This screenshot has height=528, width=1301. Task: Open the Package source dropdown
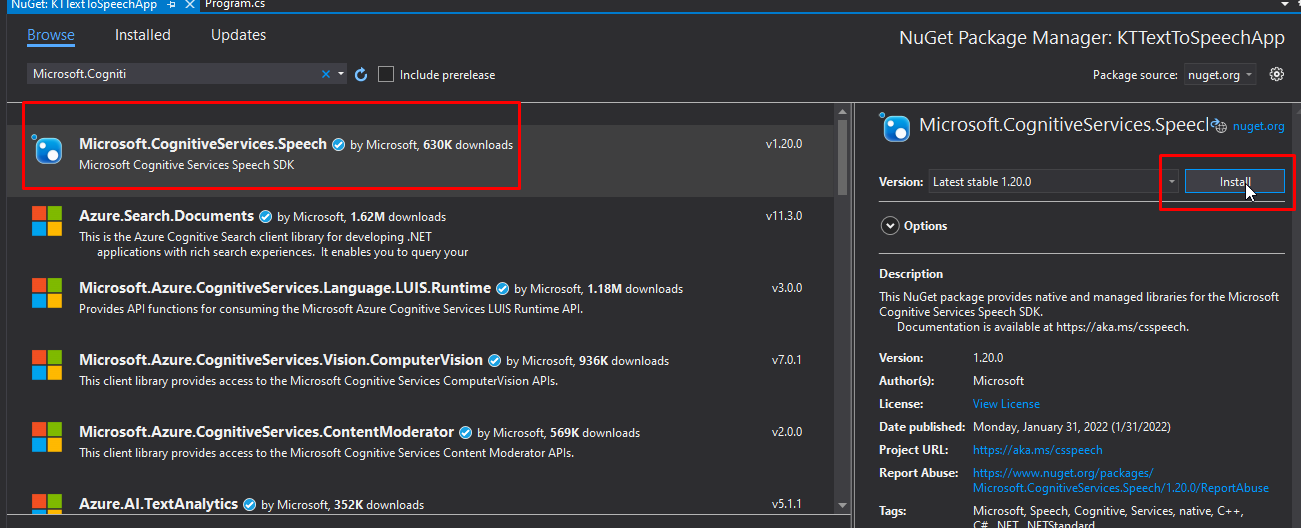(x=1220, y=75)
